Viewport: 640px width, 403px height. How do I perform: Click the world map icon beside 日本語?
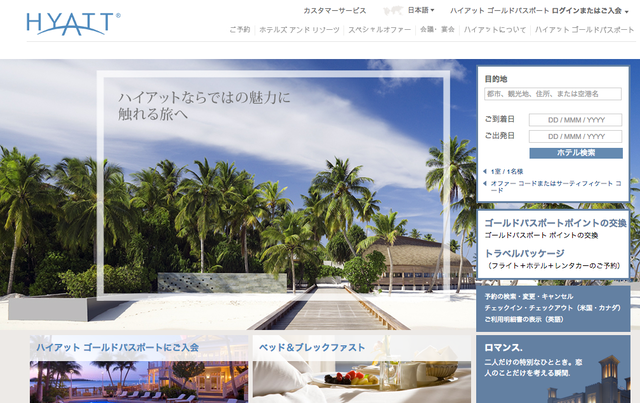pos(393,11)
